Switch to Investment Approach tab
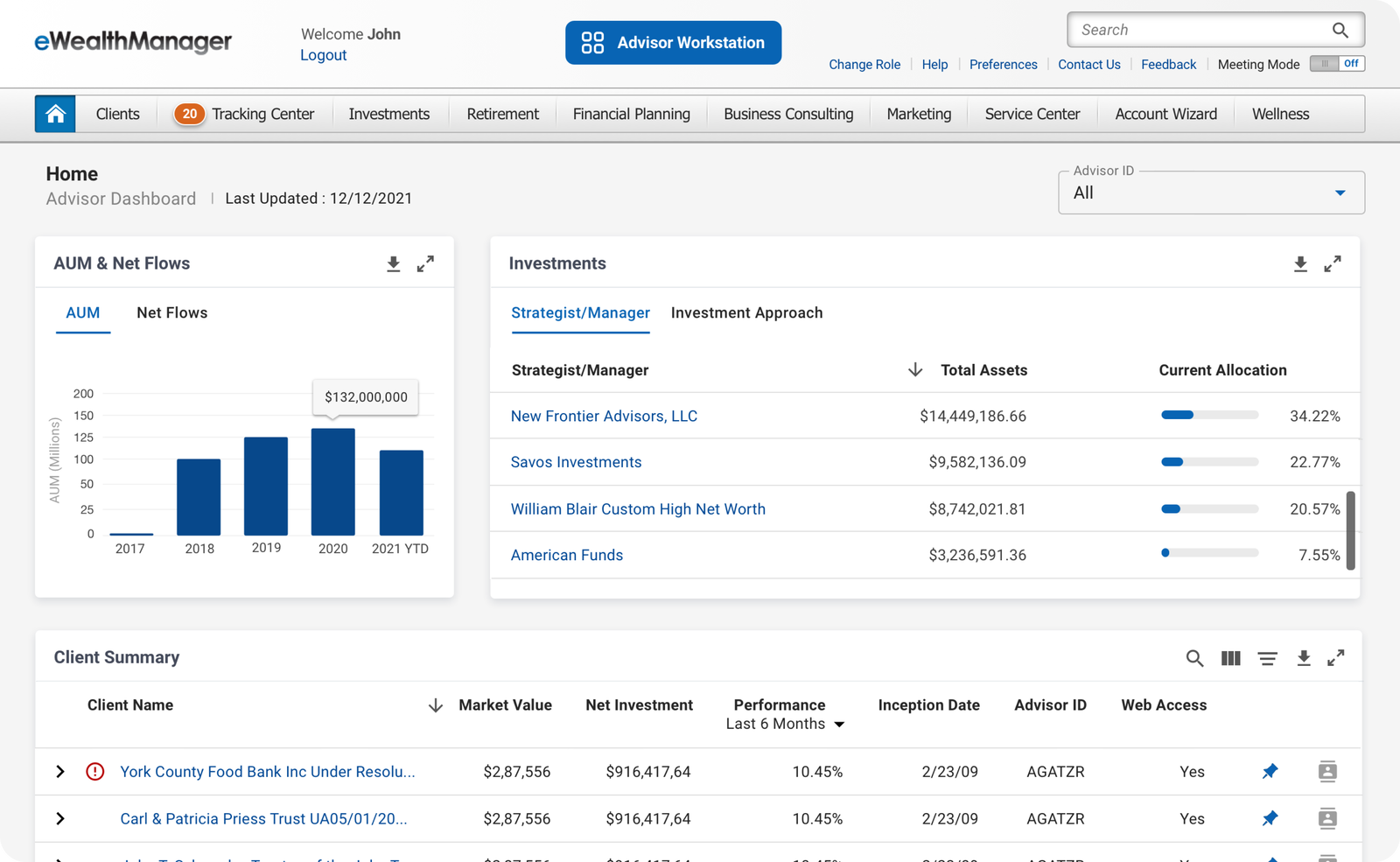 746,312
